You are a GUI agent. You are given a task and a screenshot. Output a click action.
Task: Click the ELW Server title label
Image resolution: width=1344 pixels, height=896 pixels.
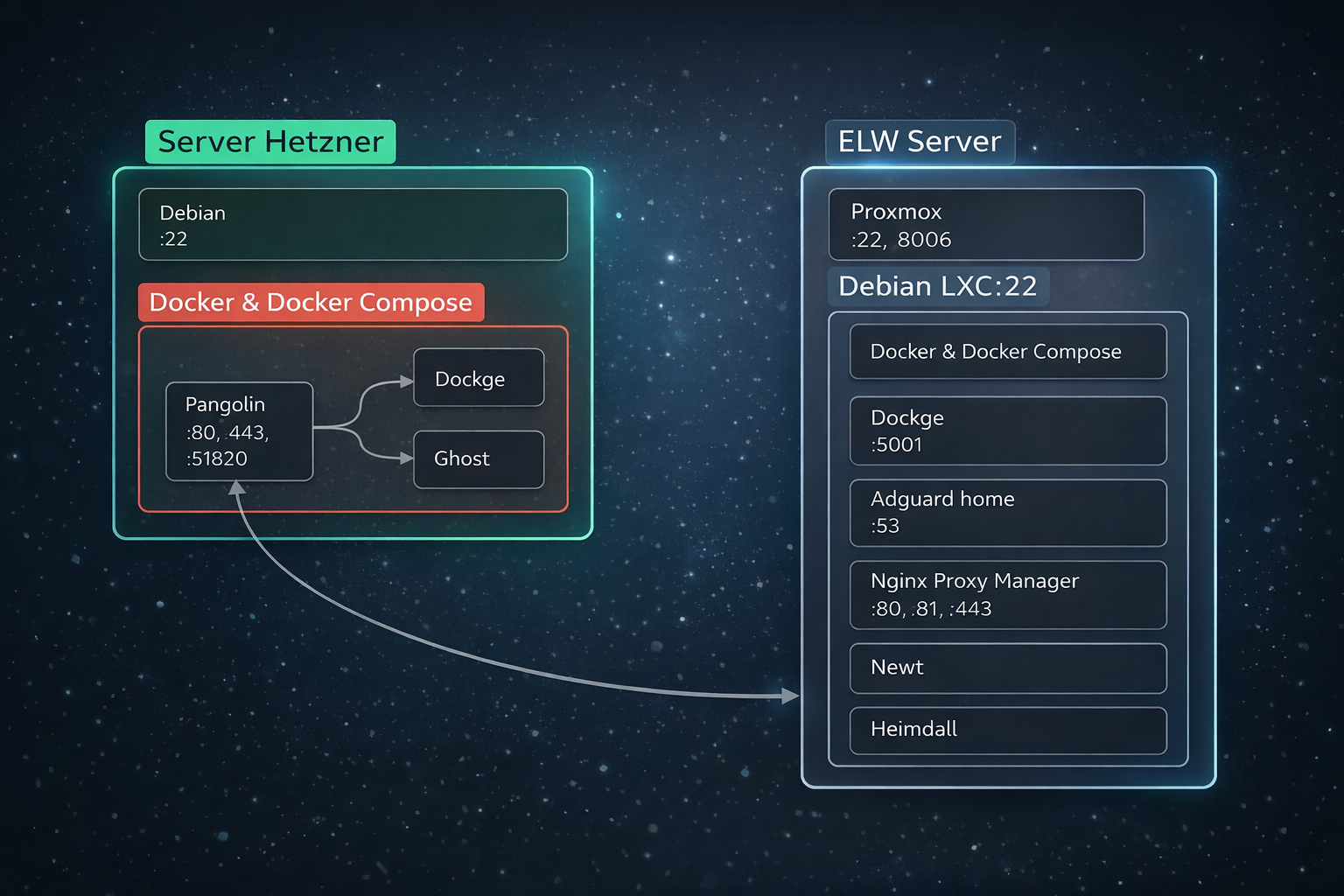pyautogui.click(x=920, y=142)
